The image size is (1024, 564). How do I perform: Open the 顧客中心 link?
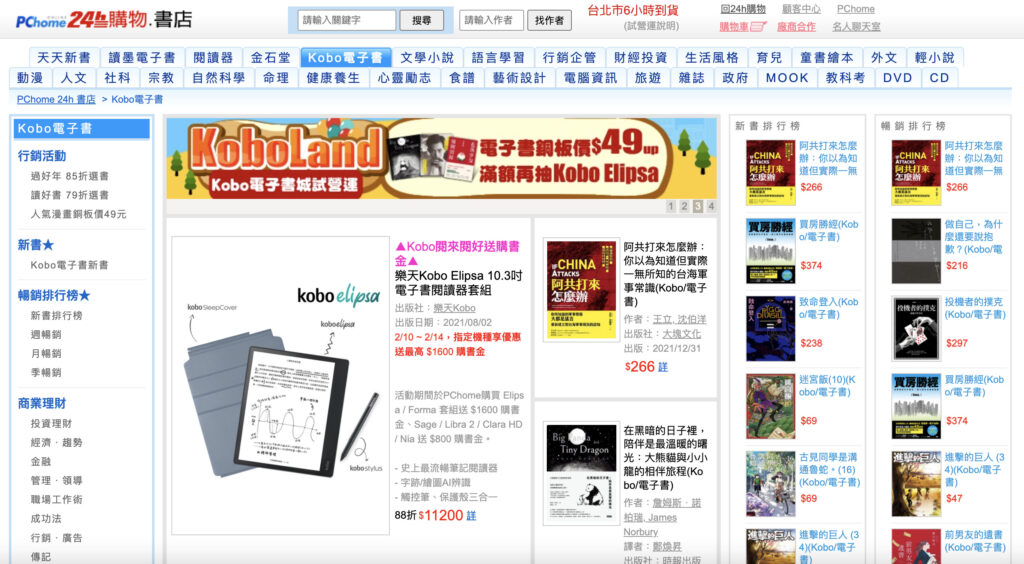coord(801,9)
